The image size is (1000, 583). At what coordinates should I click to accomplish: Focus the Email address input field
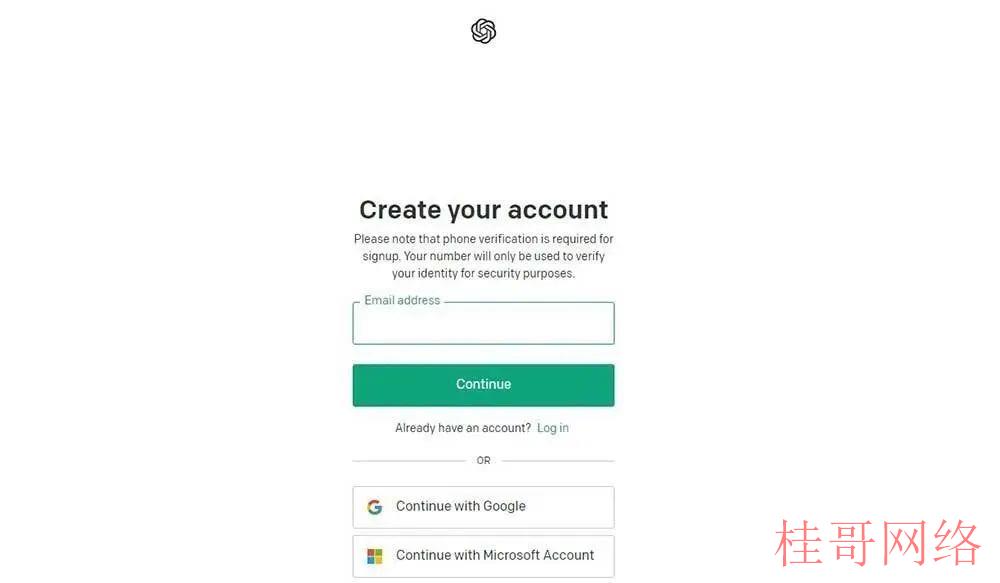(483, 323)
